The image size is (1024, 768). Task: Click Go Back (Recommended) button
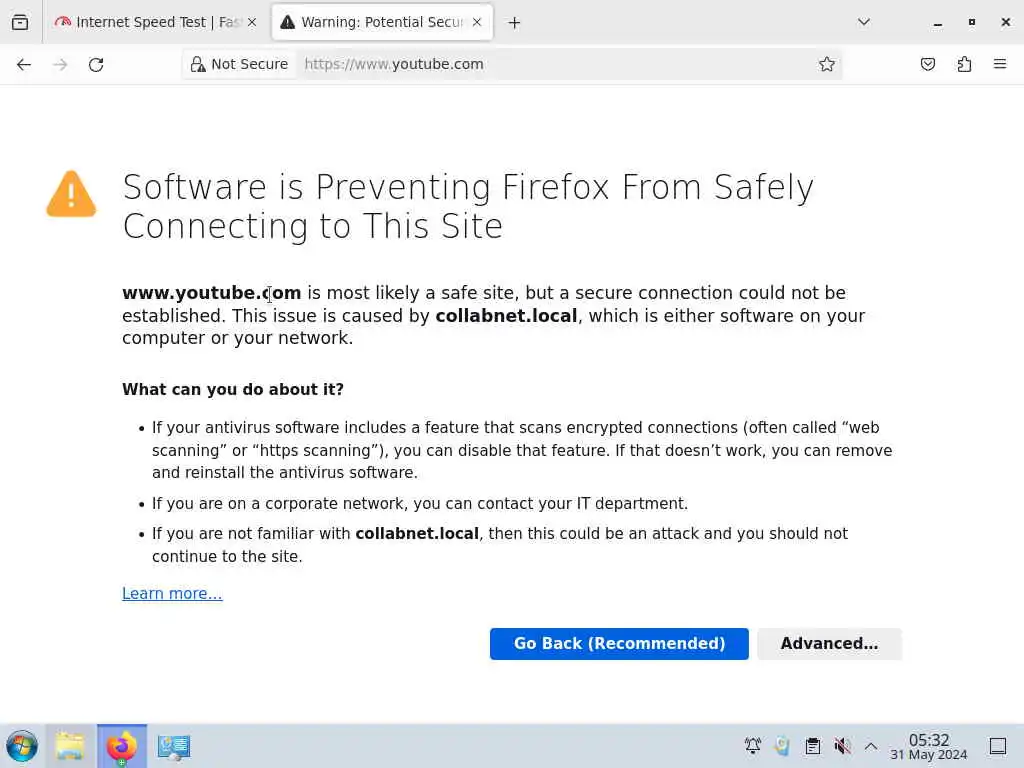pos(619,644)
